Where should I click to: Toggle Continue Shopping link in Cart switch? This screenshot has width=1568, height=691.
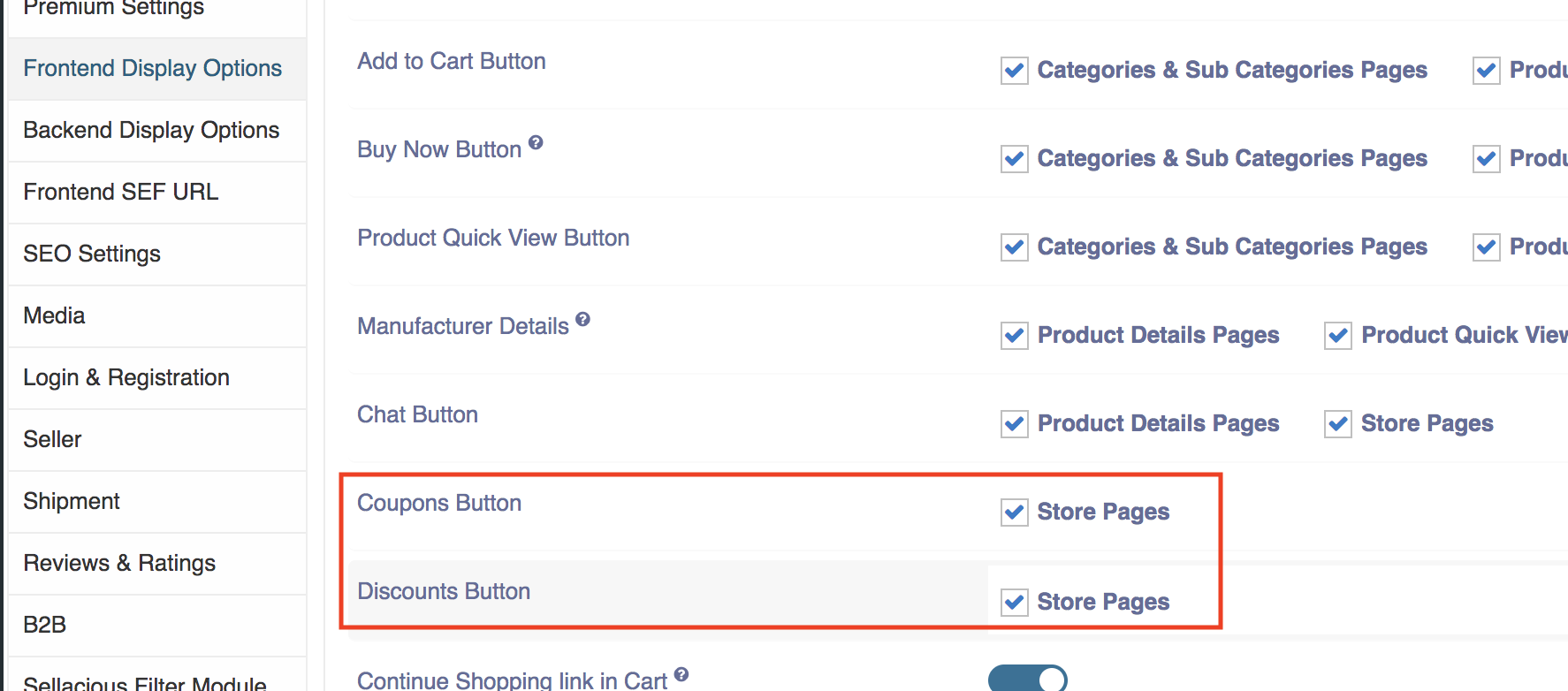pyautogui.click(x=1027, y=679)
